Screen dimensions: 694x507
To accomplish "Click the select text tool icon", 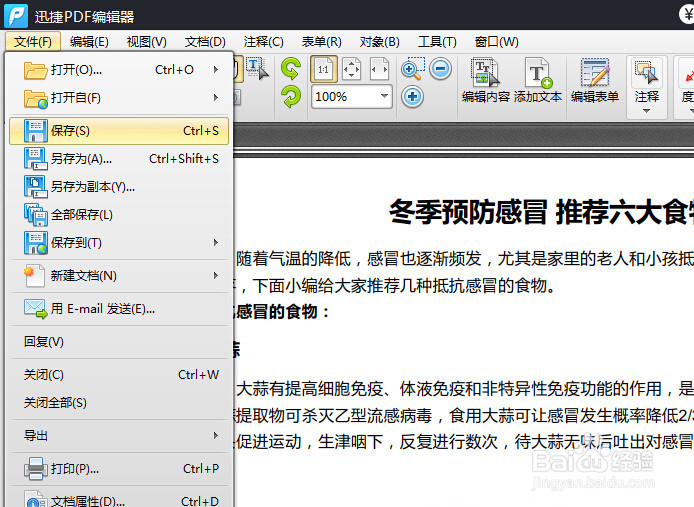I will click(258, 69).
